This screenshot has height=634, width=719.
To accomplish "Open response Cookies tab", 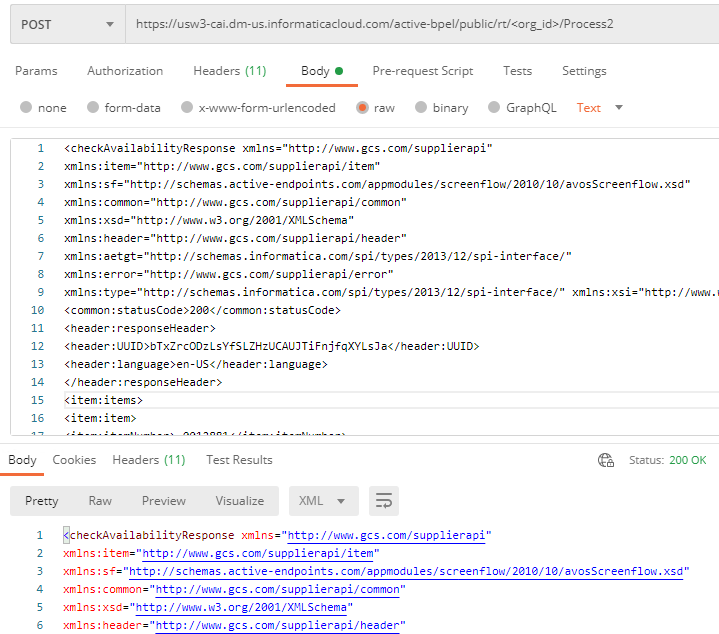I will (x=74, y=460).
